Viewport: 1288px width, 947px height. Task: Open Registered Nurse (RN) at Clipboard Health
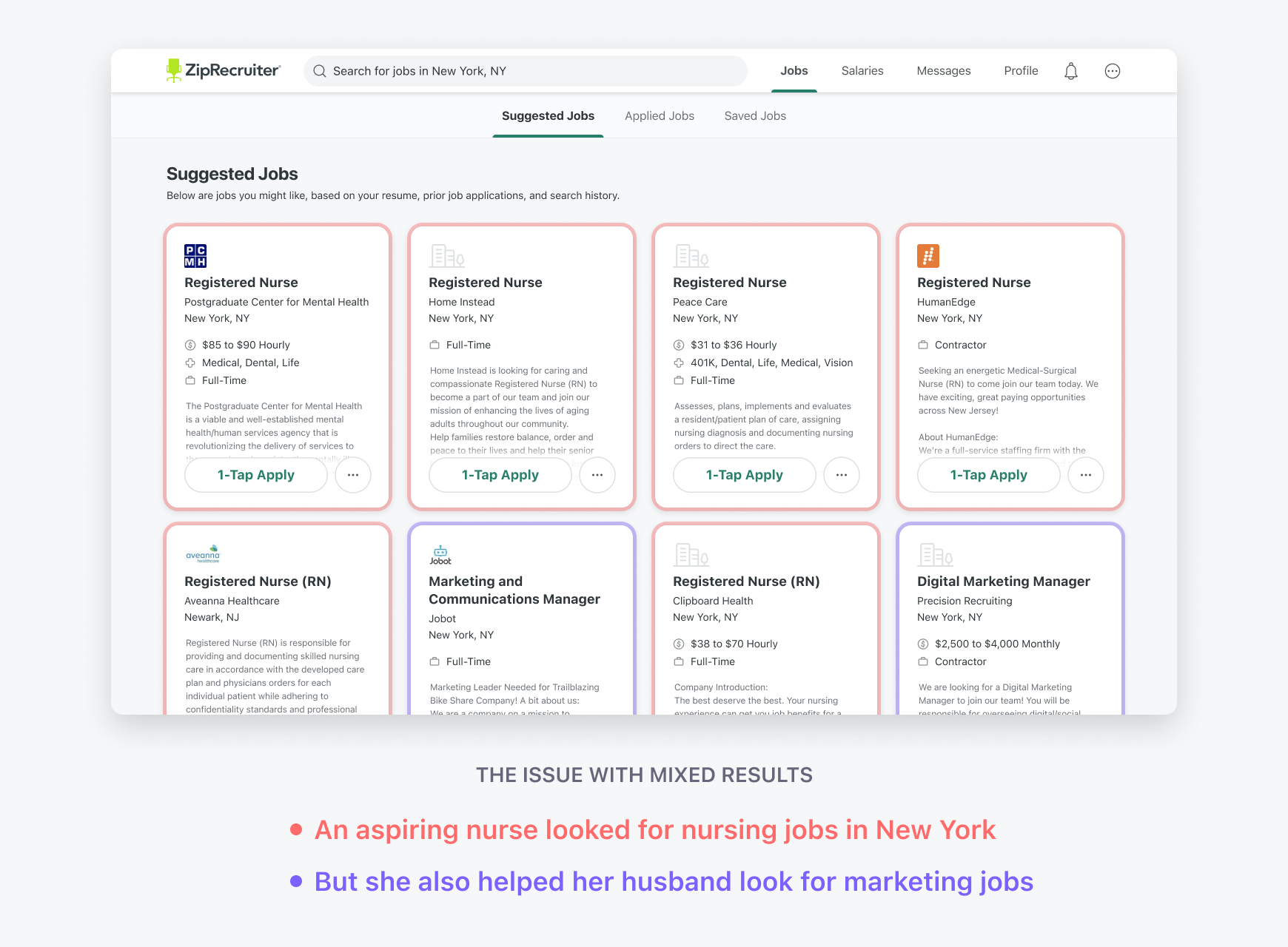[x=746, y=582]
